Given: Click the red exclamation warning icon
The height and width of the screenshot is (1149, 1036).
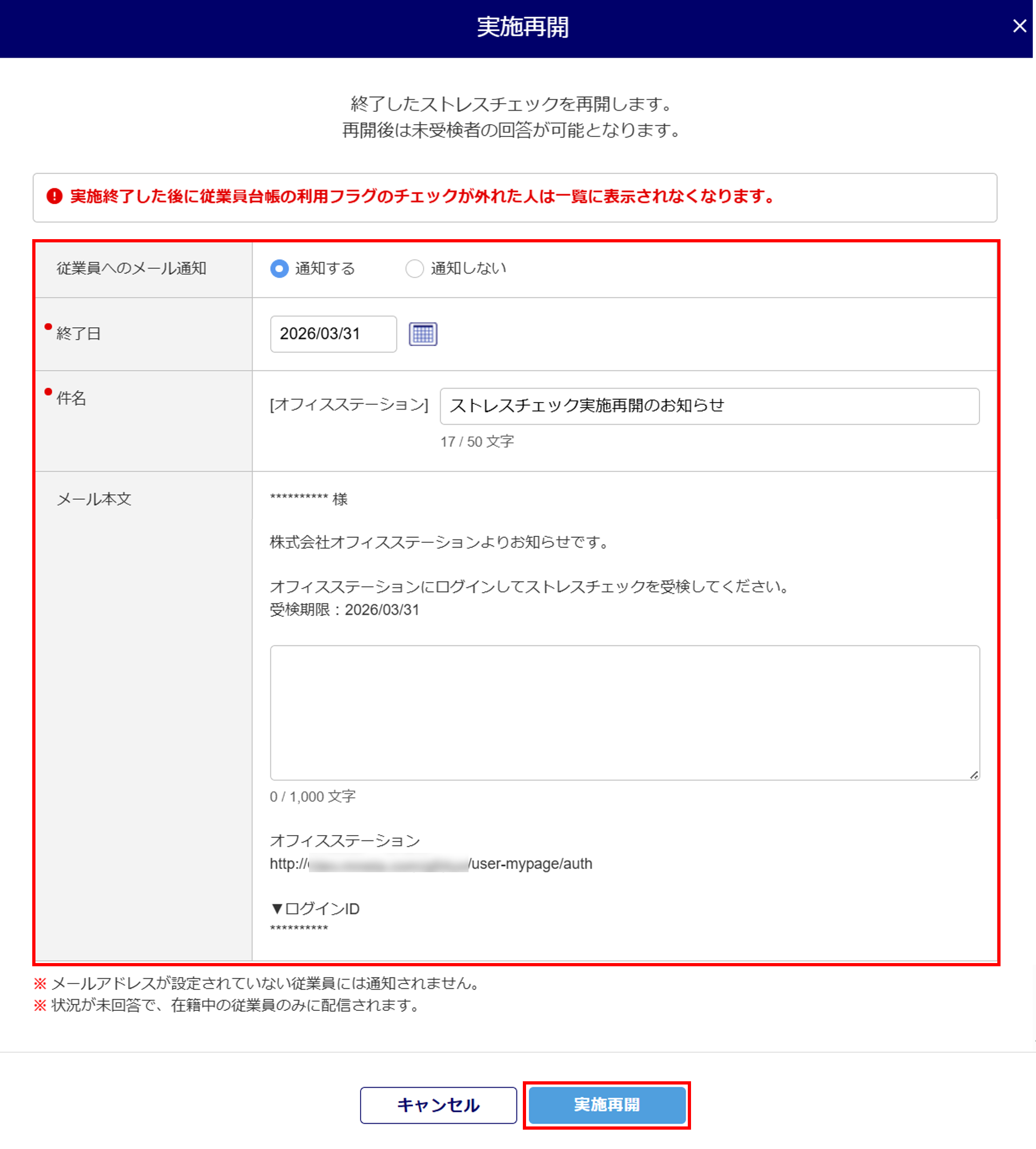Looking at the screenshot, I should pos(54,197).
